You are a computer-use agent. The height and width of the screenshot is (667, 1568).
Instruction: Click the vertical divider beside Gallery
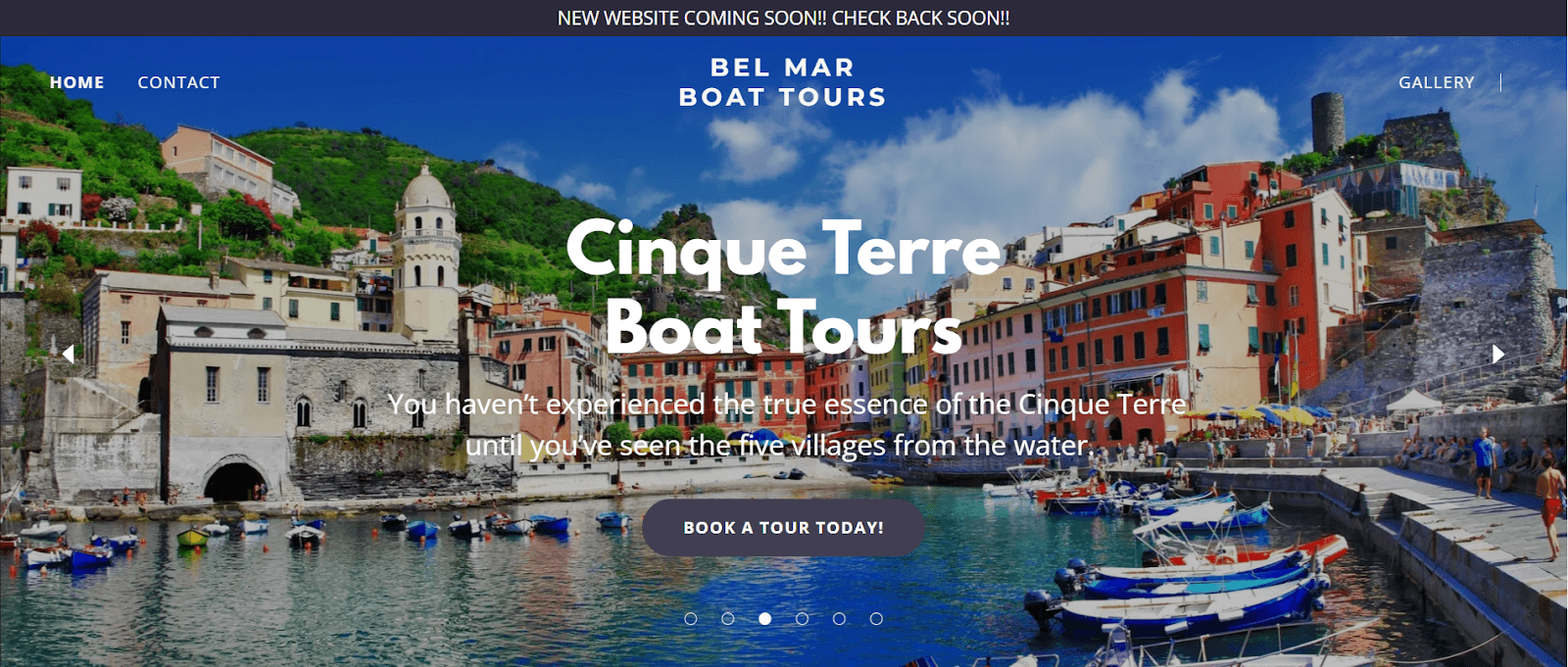tap(1500, 82)
